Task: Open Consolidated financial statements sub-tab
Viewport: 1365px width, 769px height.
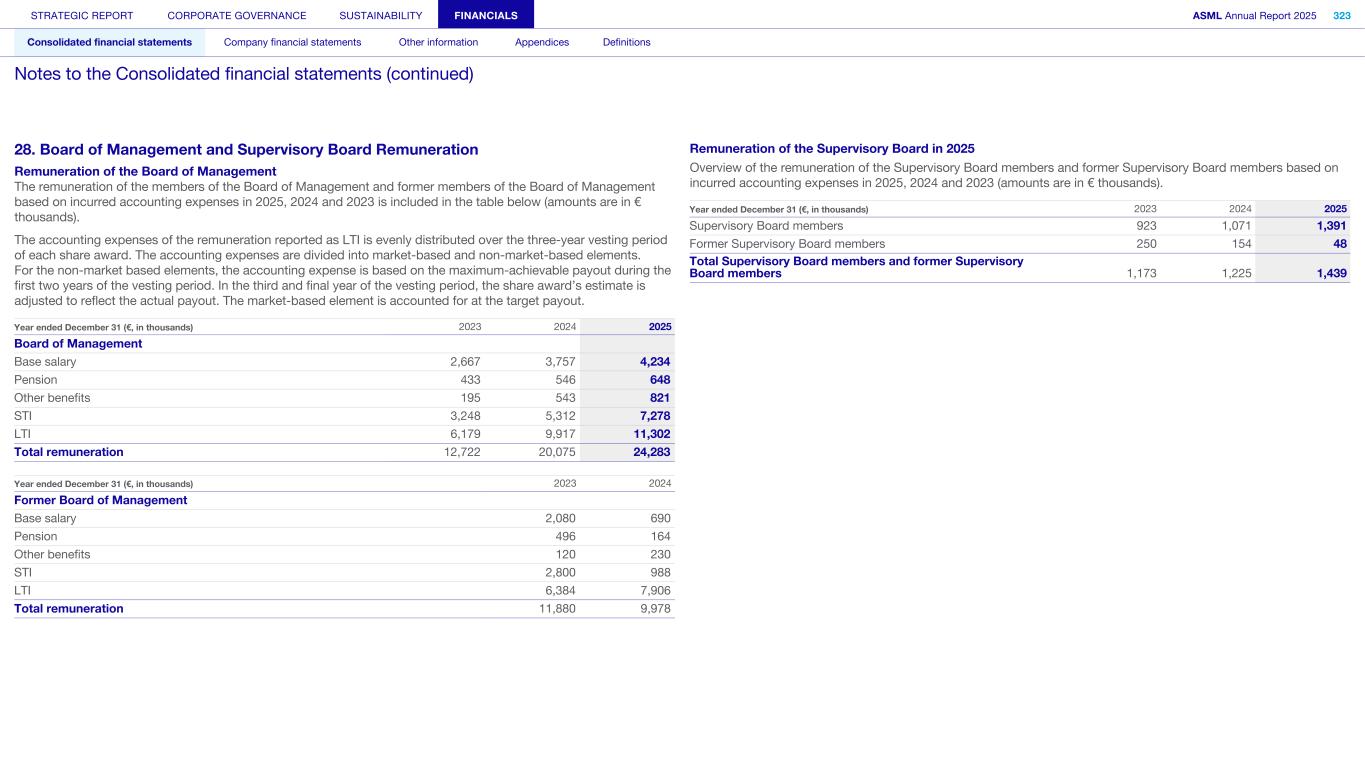Action: [109, 42]
